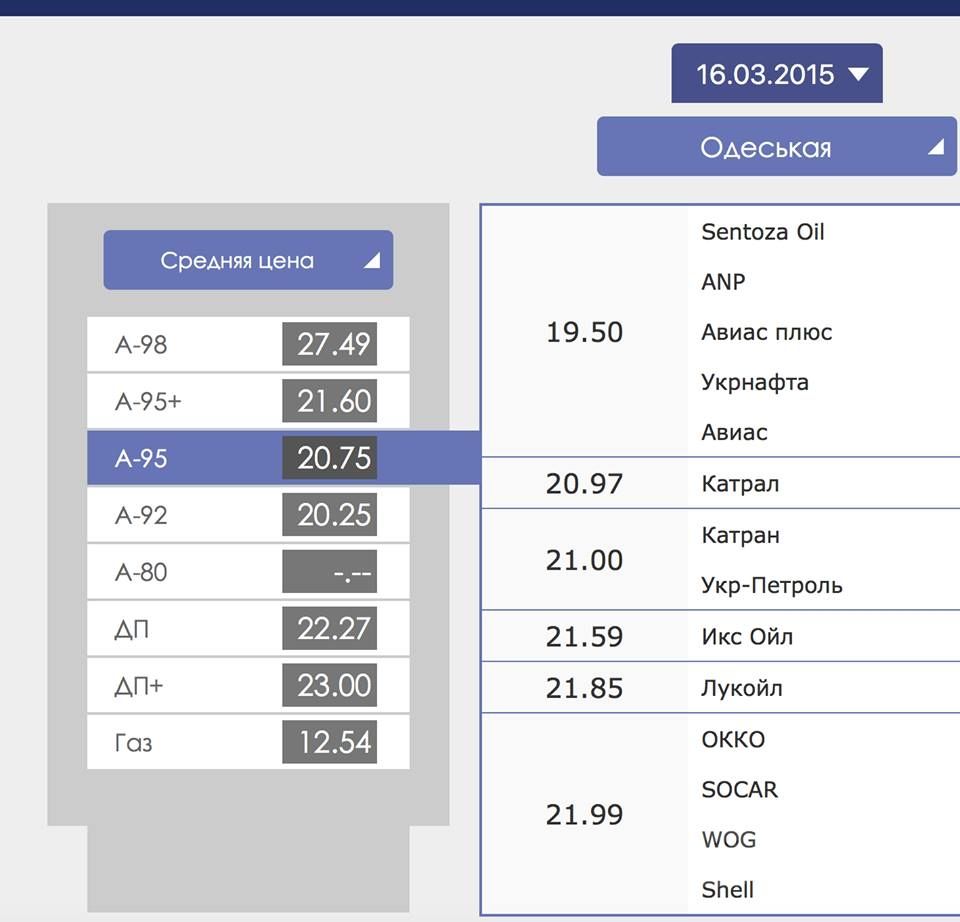Image resolution: width=960 pixels, height=922 pixels.
Task: Click the 27.49 price for А-98
Action: (x=334, y=345)
